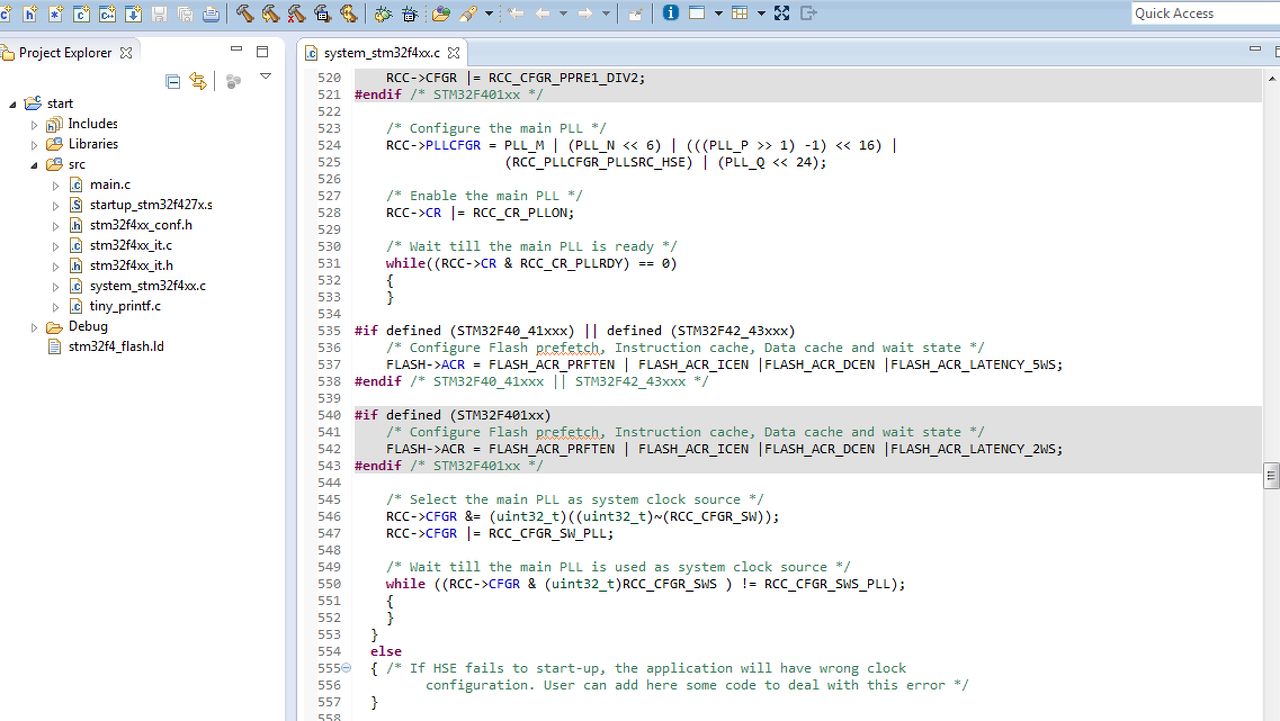
Task: Click the Print icon in toolbar
Action: [x=211, y=13]
